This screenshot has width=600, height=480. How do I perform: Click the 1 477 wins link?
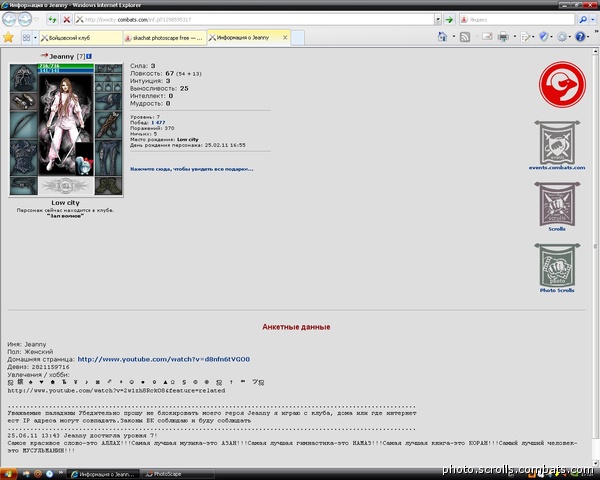click(158, 122)
